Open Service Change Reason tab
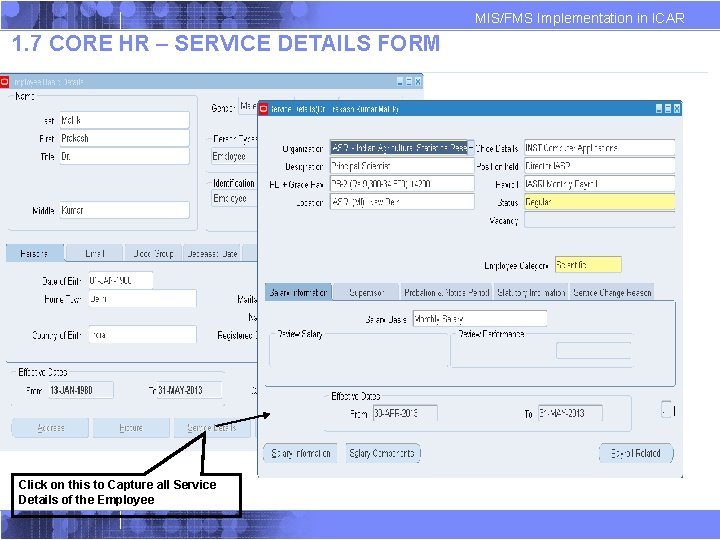This screenshot has width=720, height=540. click(x=612, y=292)
